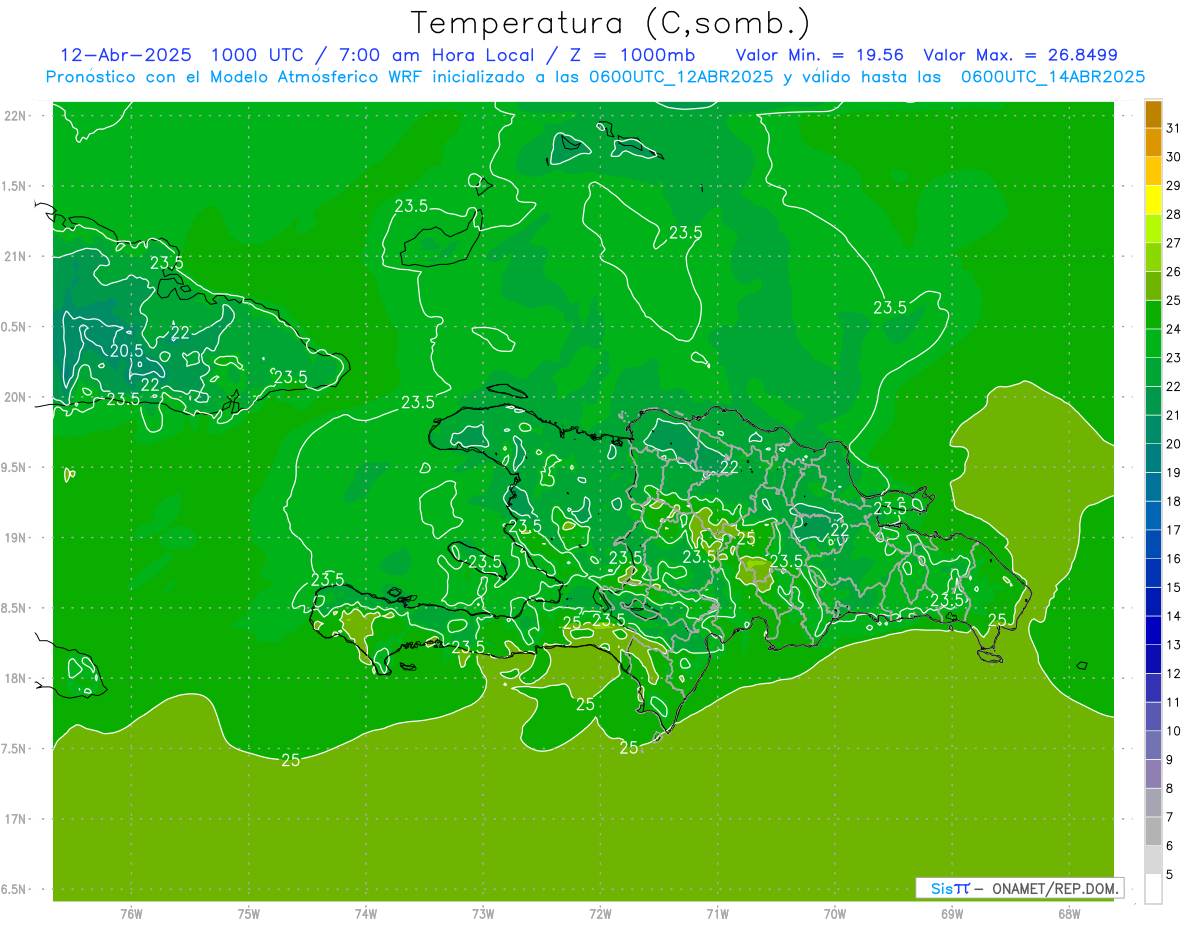This screenshot has width=1200, height=927.
Task: Click the "9" value on the color scale
Action: pyautogui.click(x=1169, y=760)
